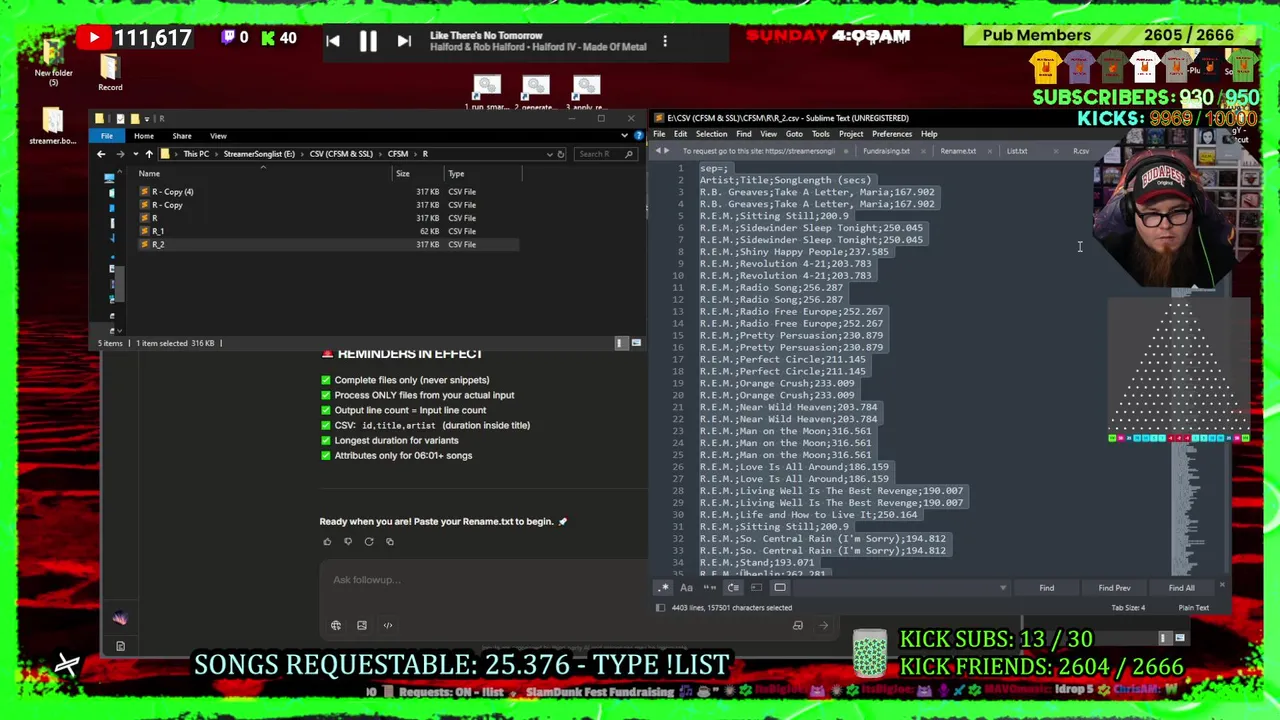Open Home ribbon tab in Explorer

tap(144, 136)
